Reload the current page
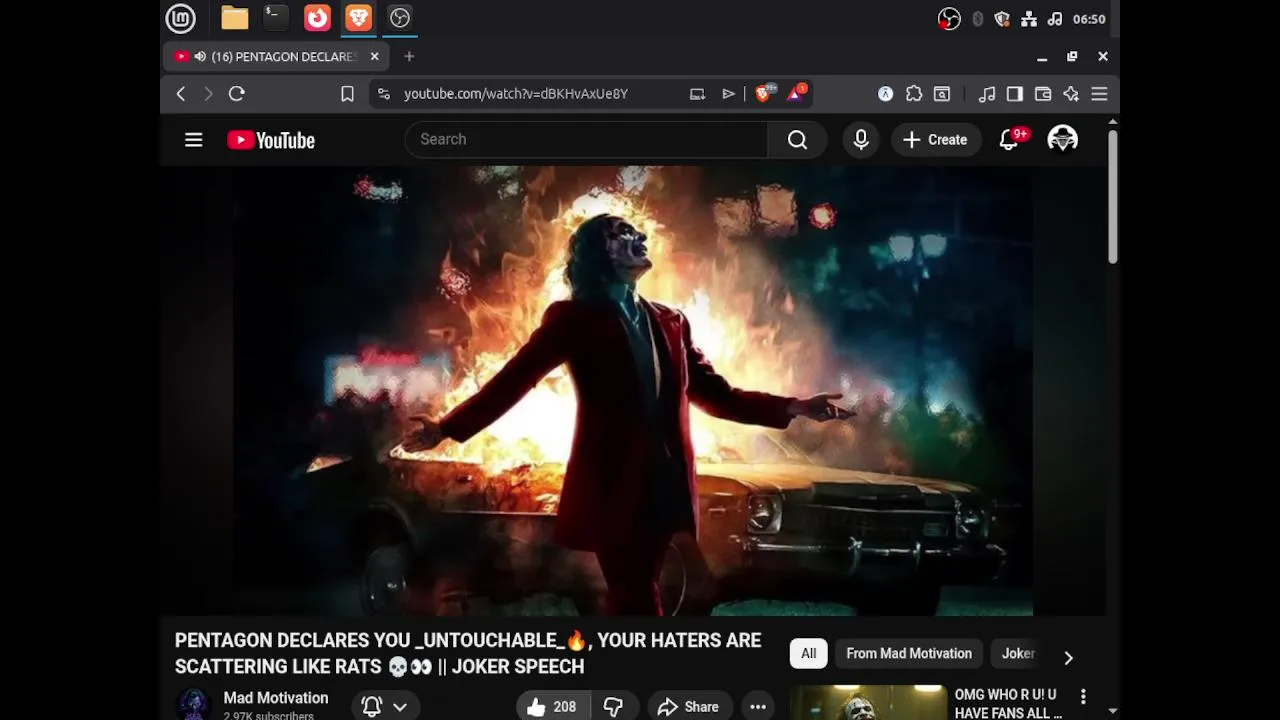1280x720 pixels. 236,94
